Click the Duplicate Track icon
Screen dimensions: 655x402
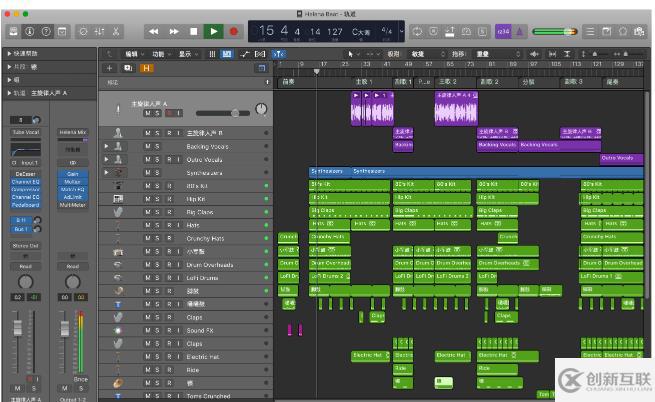point(128,68)
